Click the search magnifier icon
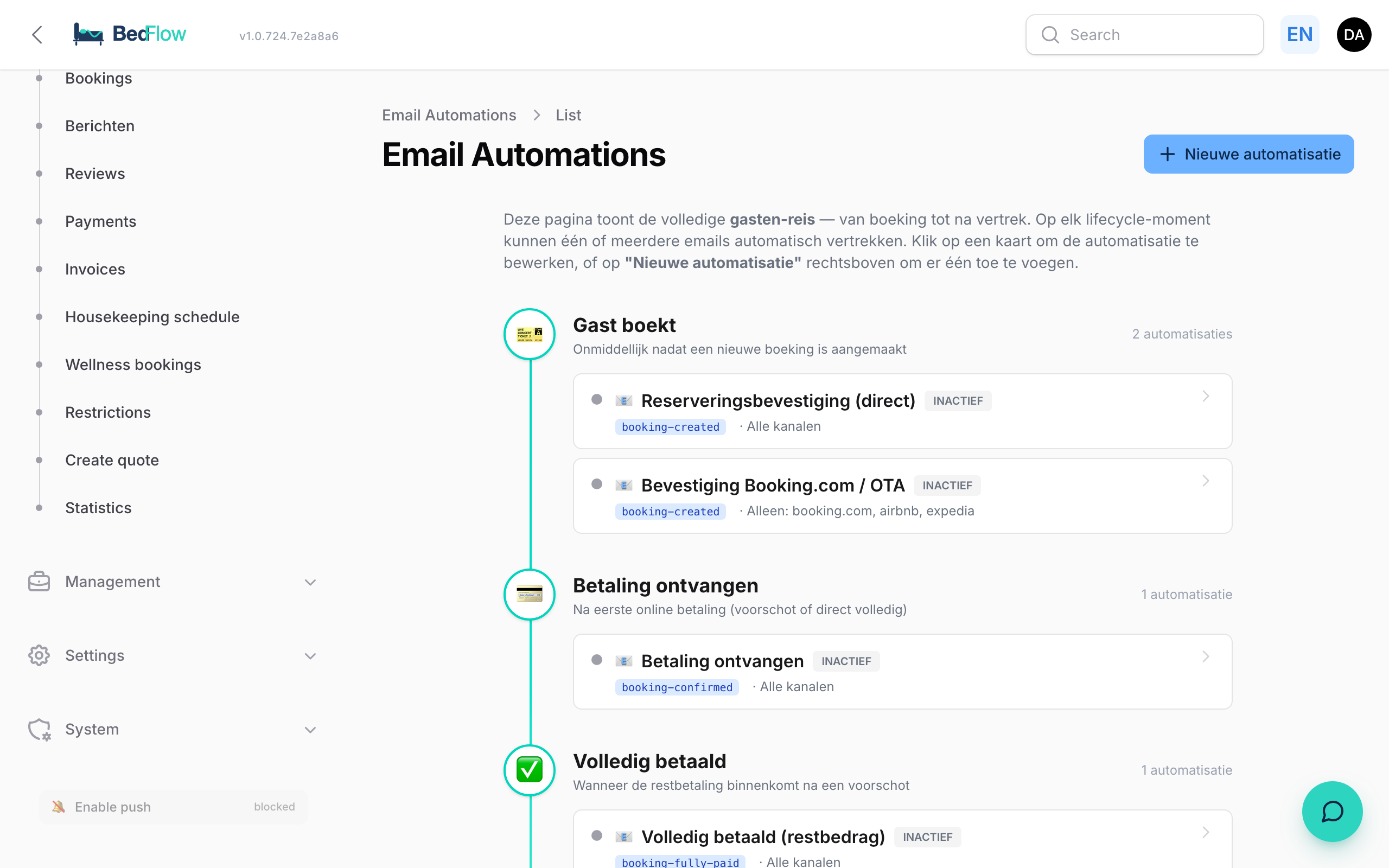 click(x=1050, y=35)
